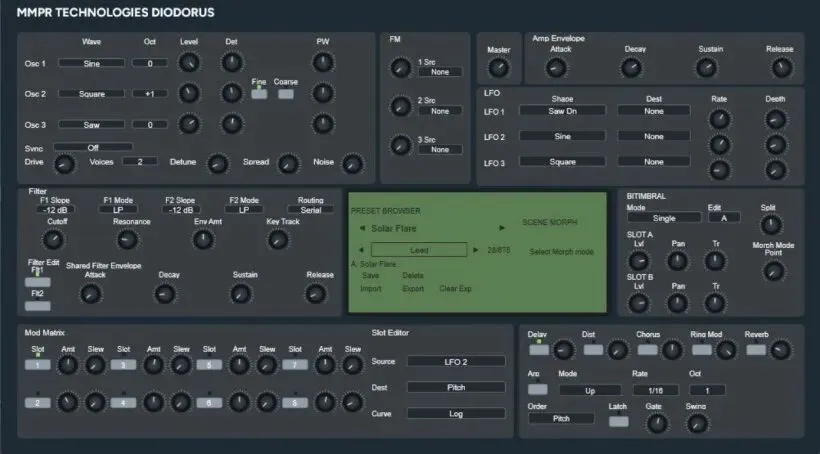This screenshot has height=454, width=820.
Task: Click the Amp Envelope Release knob
Action: pyautogui.click(x=782, y=67)
